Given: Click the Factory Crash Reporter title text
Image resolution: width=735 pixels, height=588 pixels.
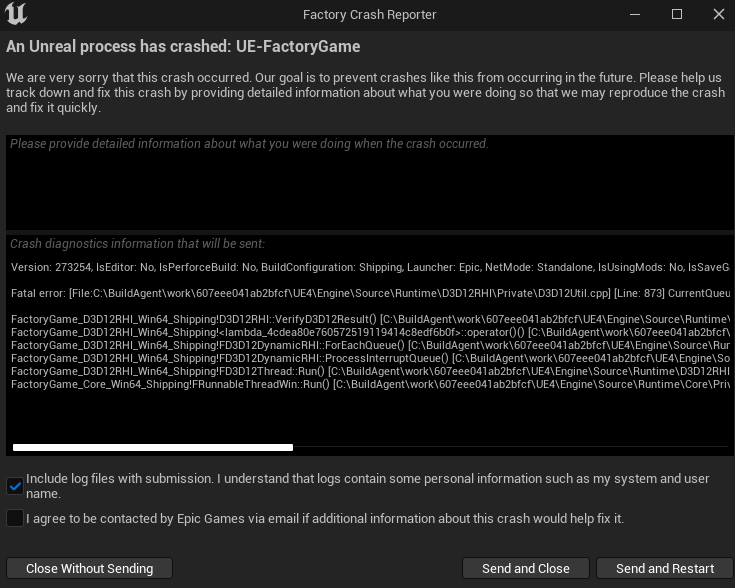Looking at the screenshot, I should point(369,15).
